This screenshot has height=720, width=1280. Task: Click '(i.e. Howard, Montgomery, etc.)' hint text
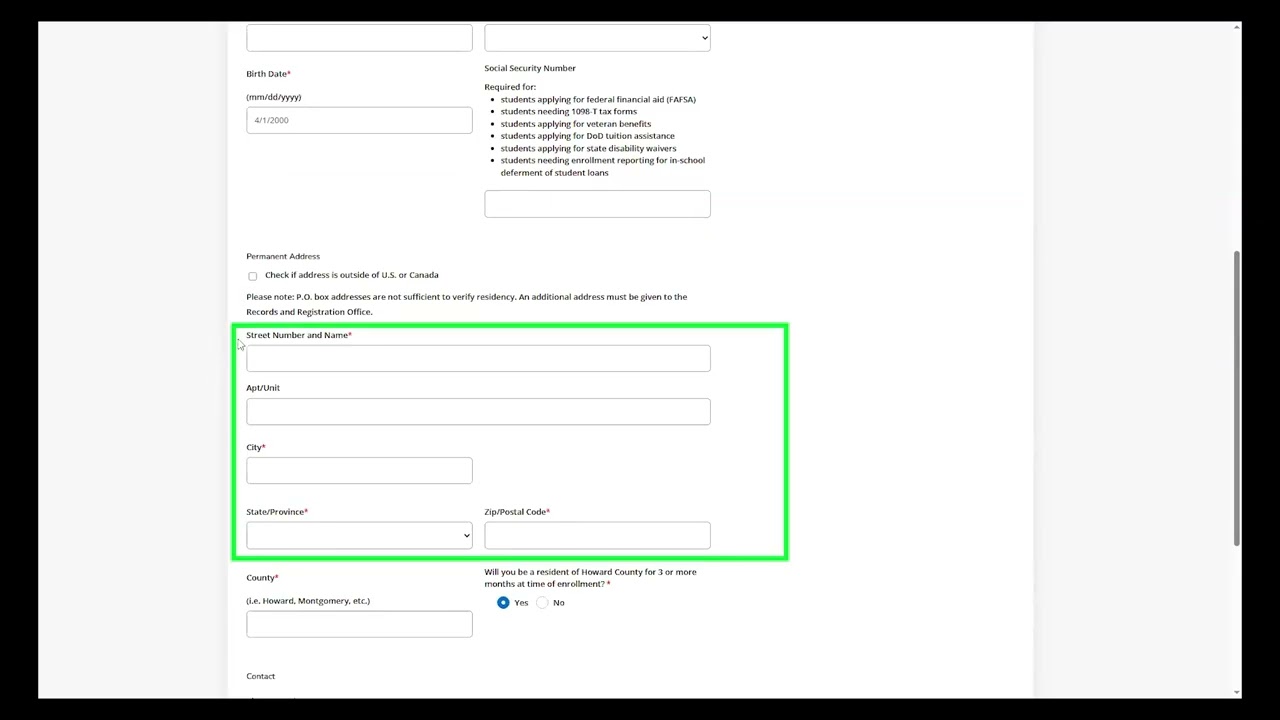pos(308,601)
